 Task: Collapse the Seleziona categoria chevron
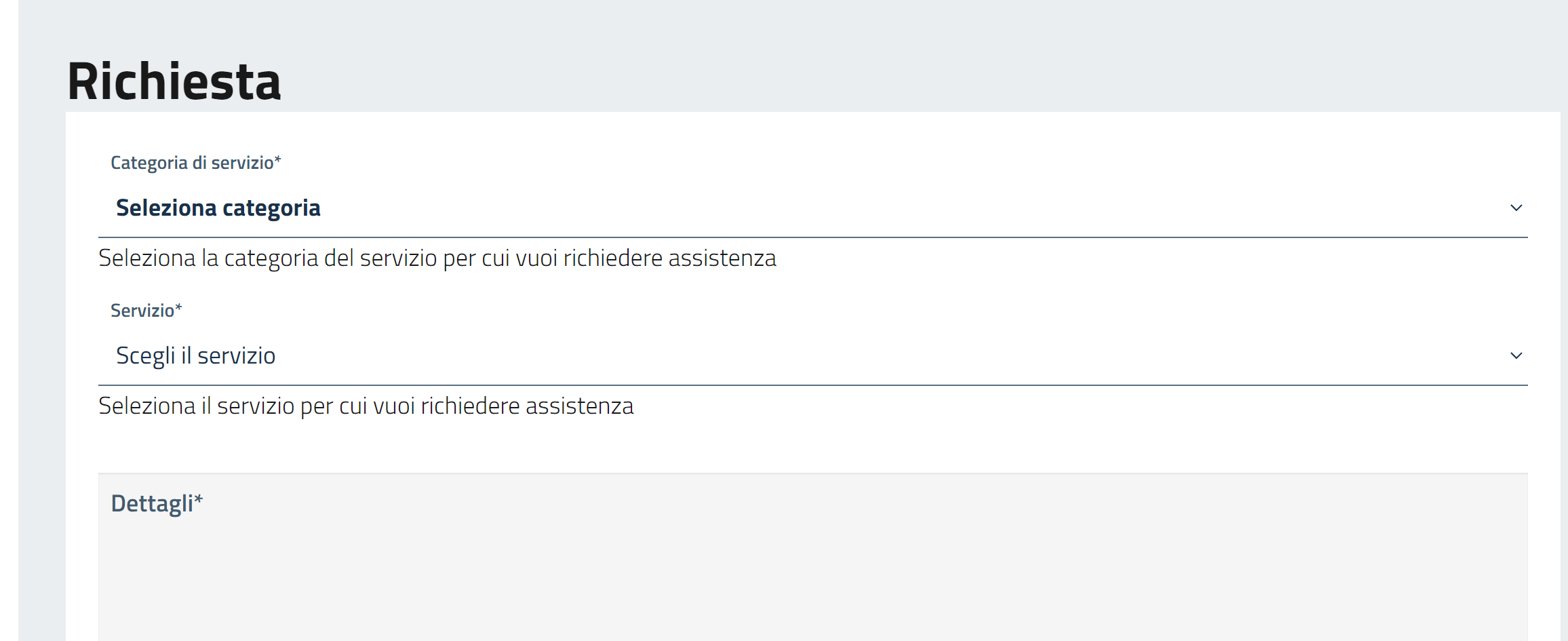point(1518,208)
